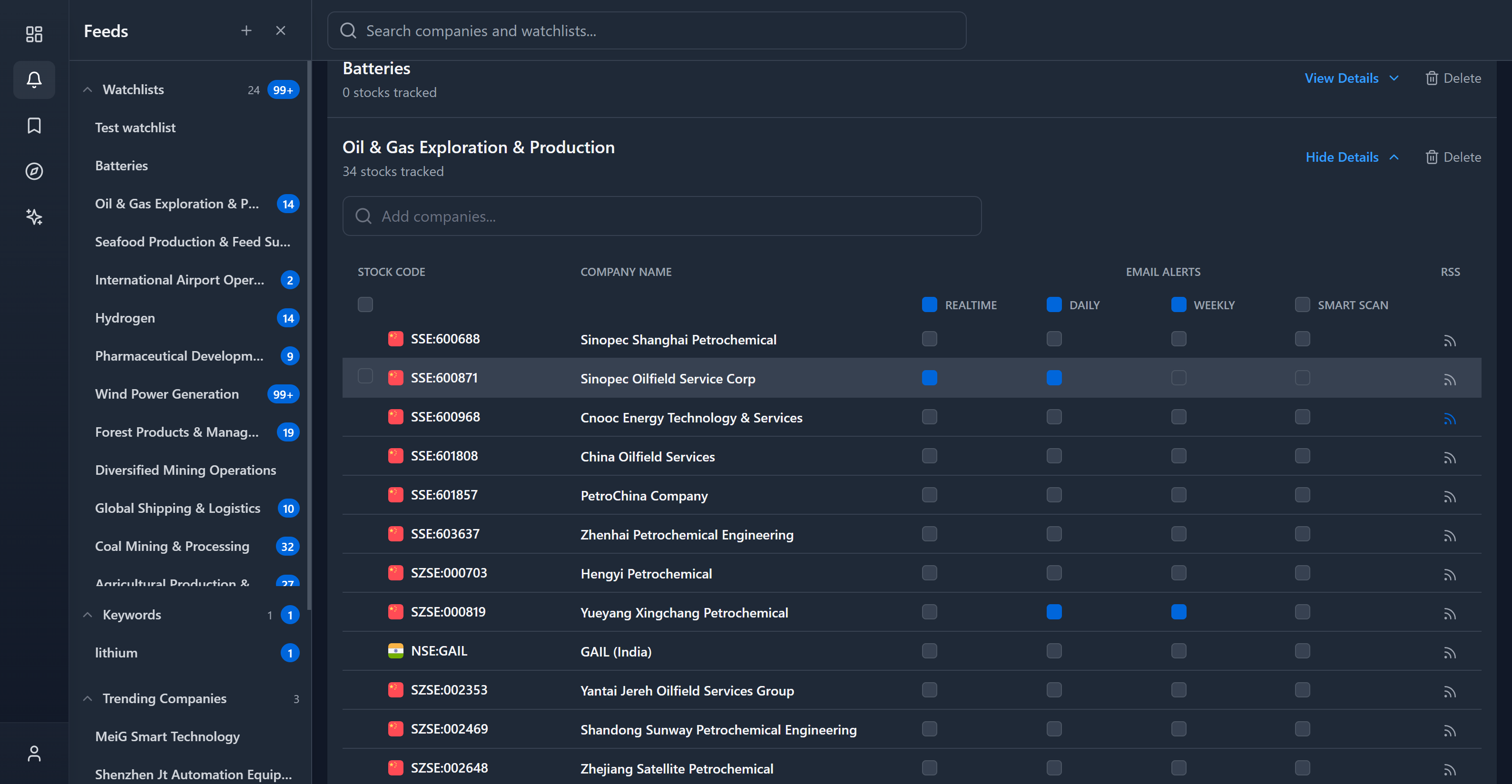
Task: Disable Daily alerts for Sinopec Oilfield Service
Action: click(1053, 378)
